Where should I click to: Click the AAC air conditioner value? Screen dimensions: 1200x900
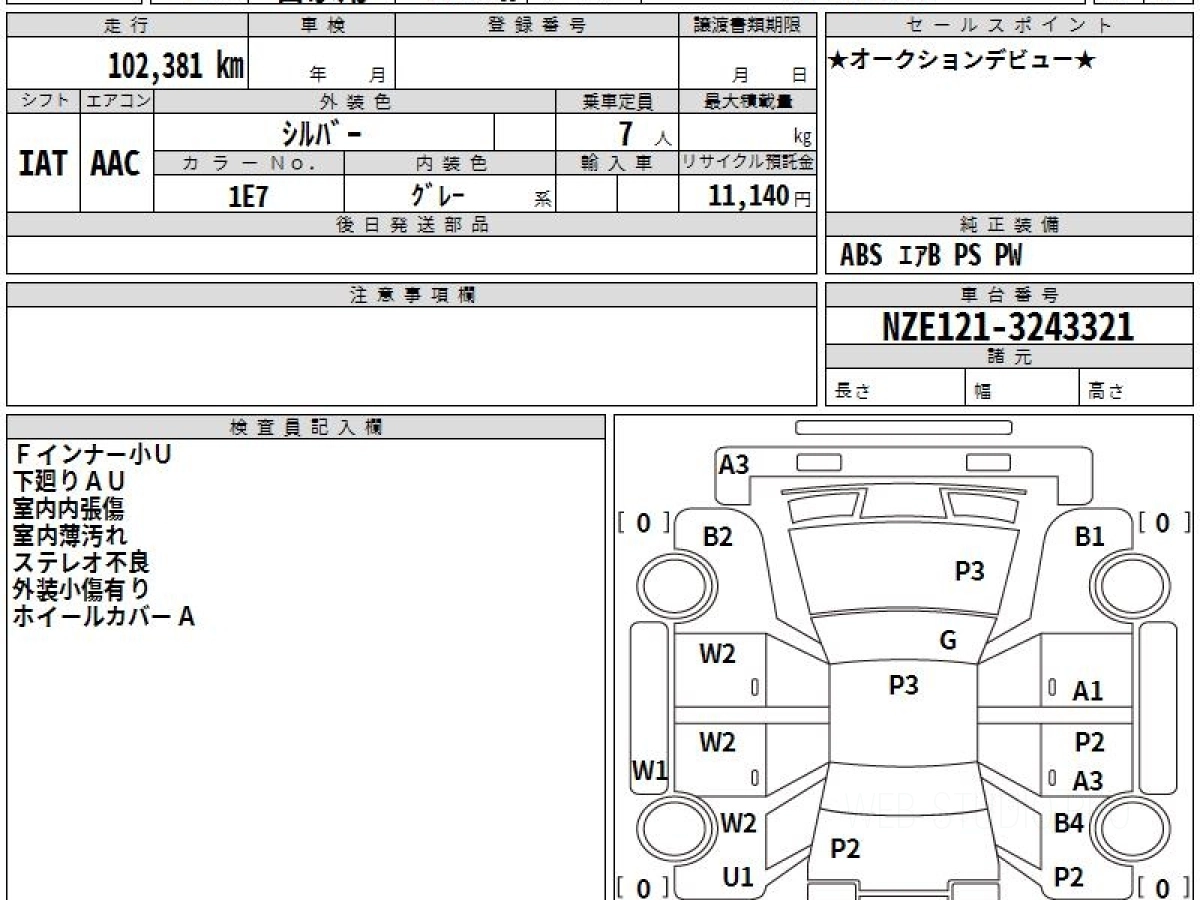pos(116,163)
